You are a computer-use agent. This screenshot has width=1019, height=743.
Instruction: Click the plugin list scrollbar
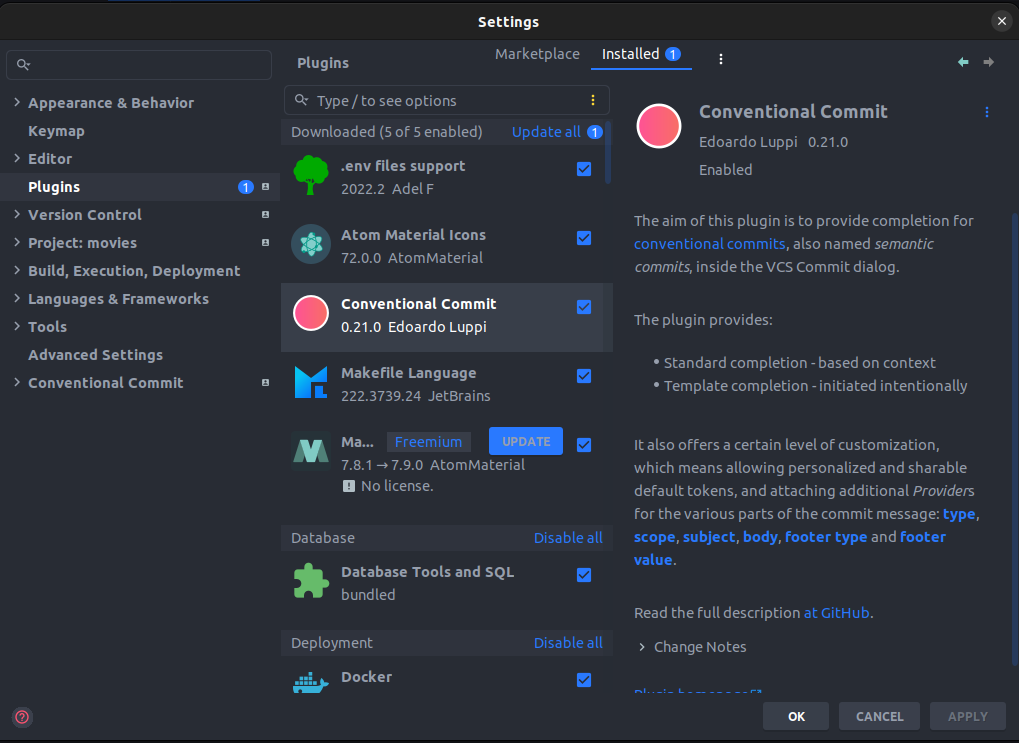click(x=608, y=152)
